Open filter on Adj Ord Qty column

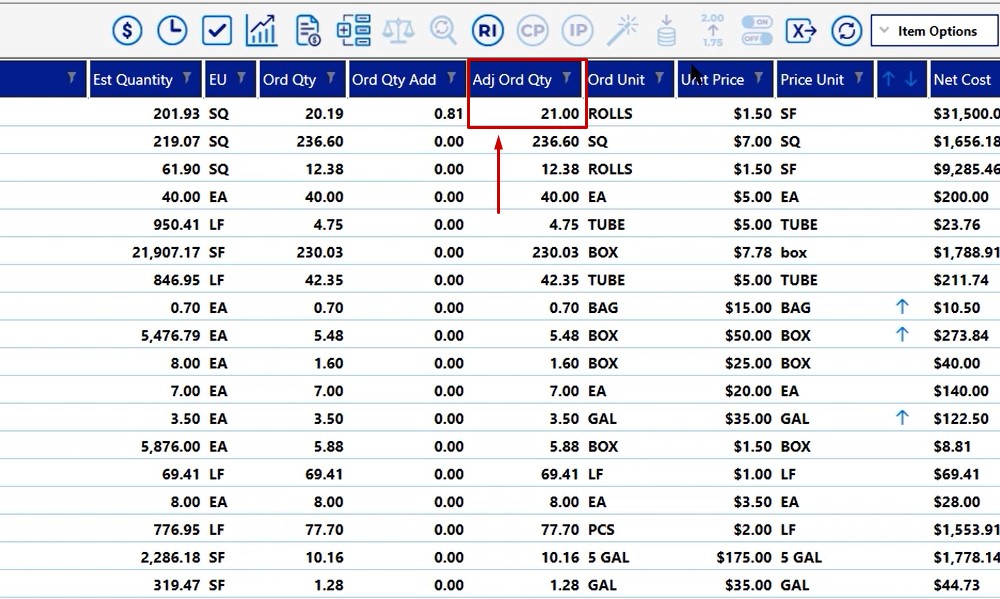tap(567, 79)
